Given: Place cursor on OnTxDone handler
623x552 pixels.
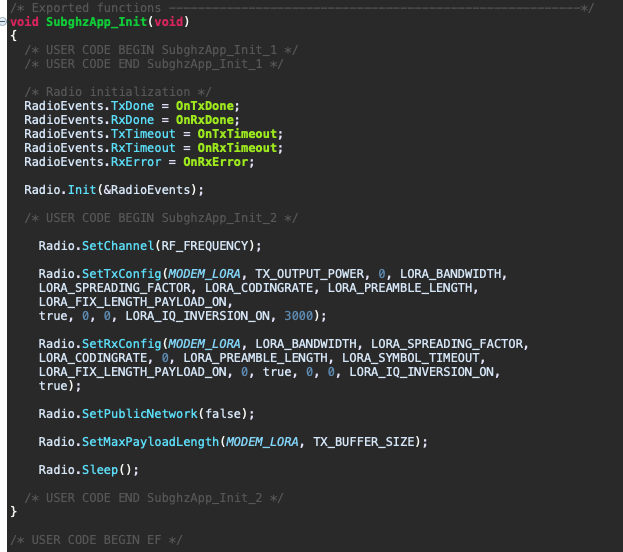Looking at the screenshot, I should tap(207, 105).
